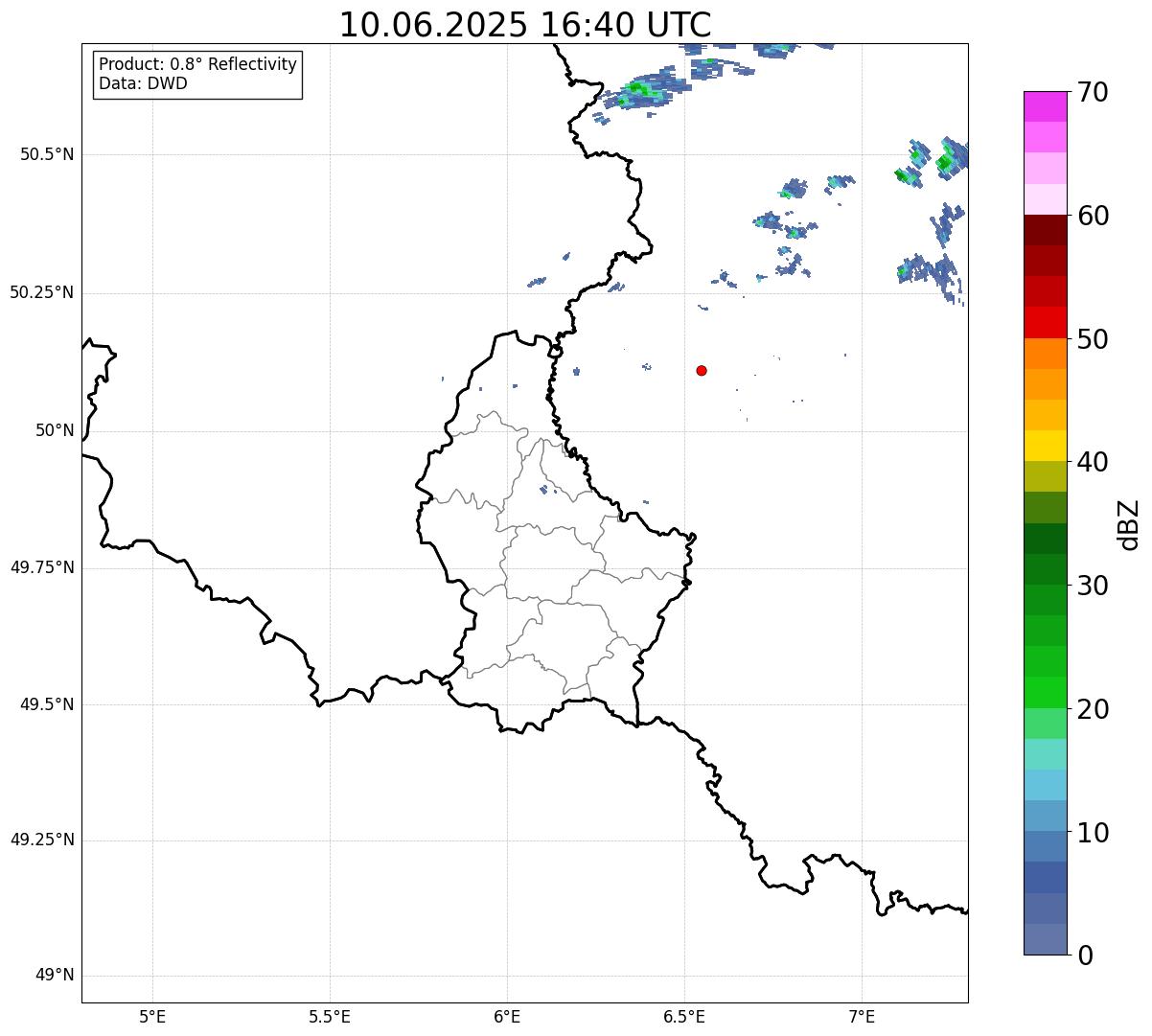Click the colorbar tick label "70"
Image resolution: width=1152 pixels, height=1036 pixels.
pyautogui.click(x=1092, y=92)
